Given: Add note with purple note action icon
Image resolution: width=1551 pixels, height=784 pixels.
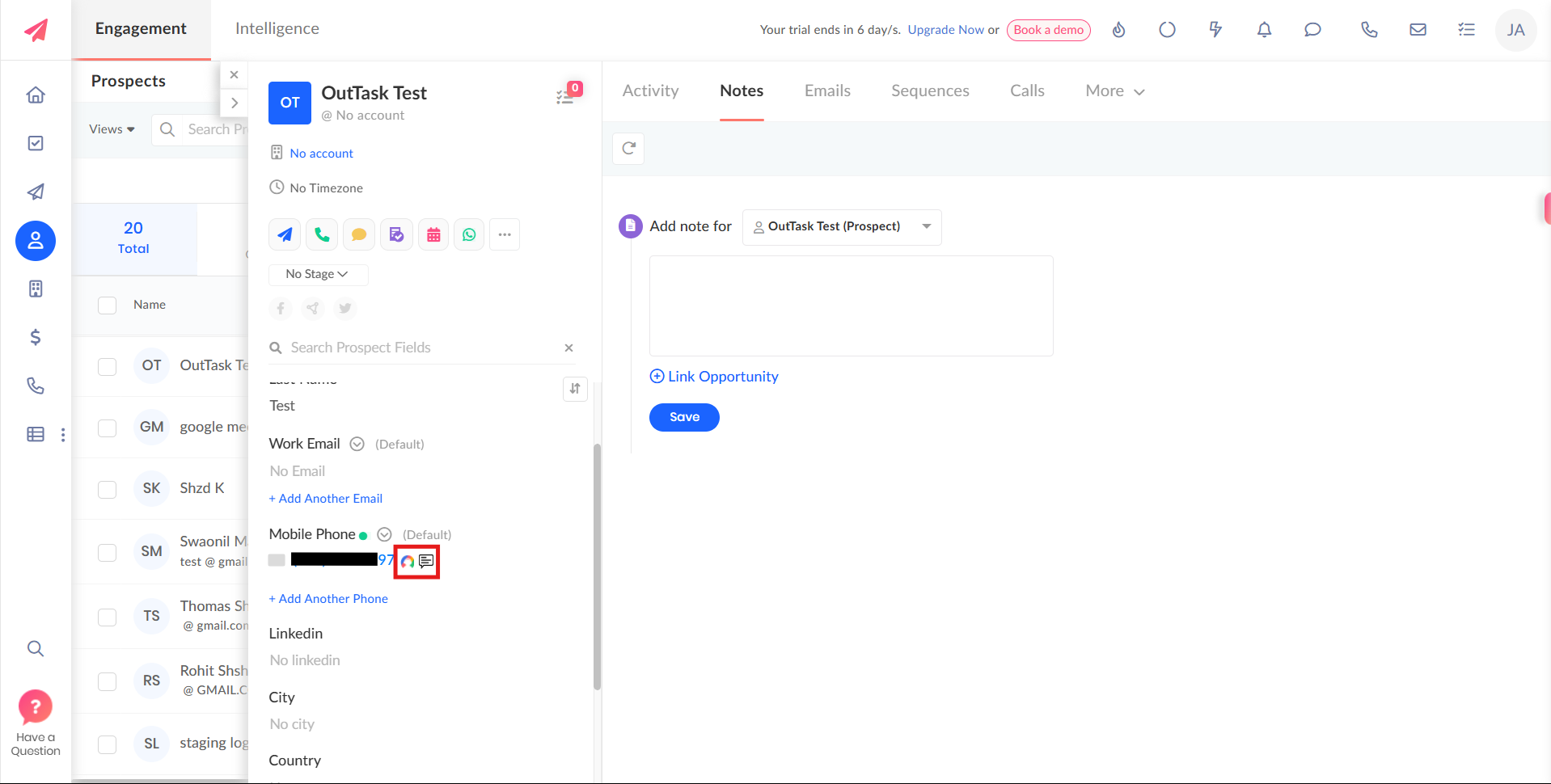Looking at the screenshot, I should tap(396, 234).
